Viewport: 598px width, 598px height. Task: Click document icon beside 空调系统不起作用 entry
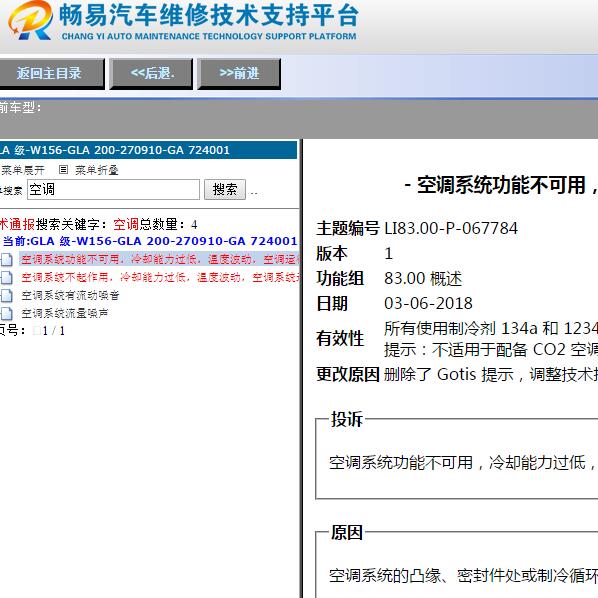[6, 278]
